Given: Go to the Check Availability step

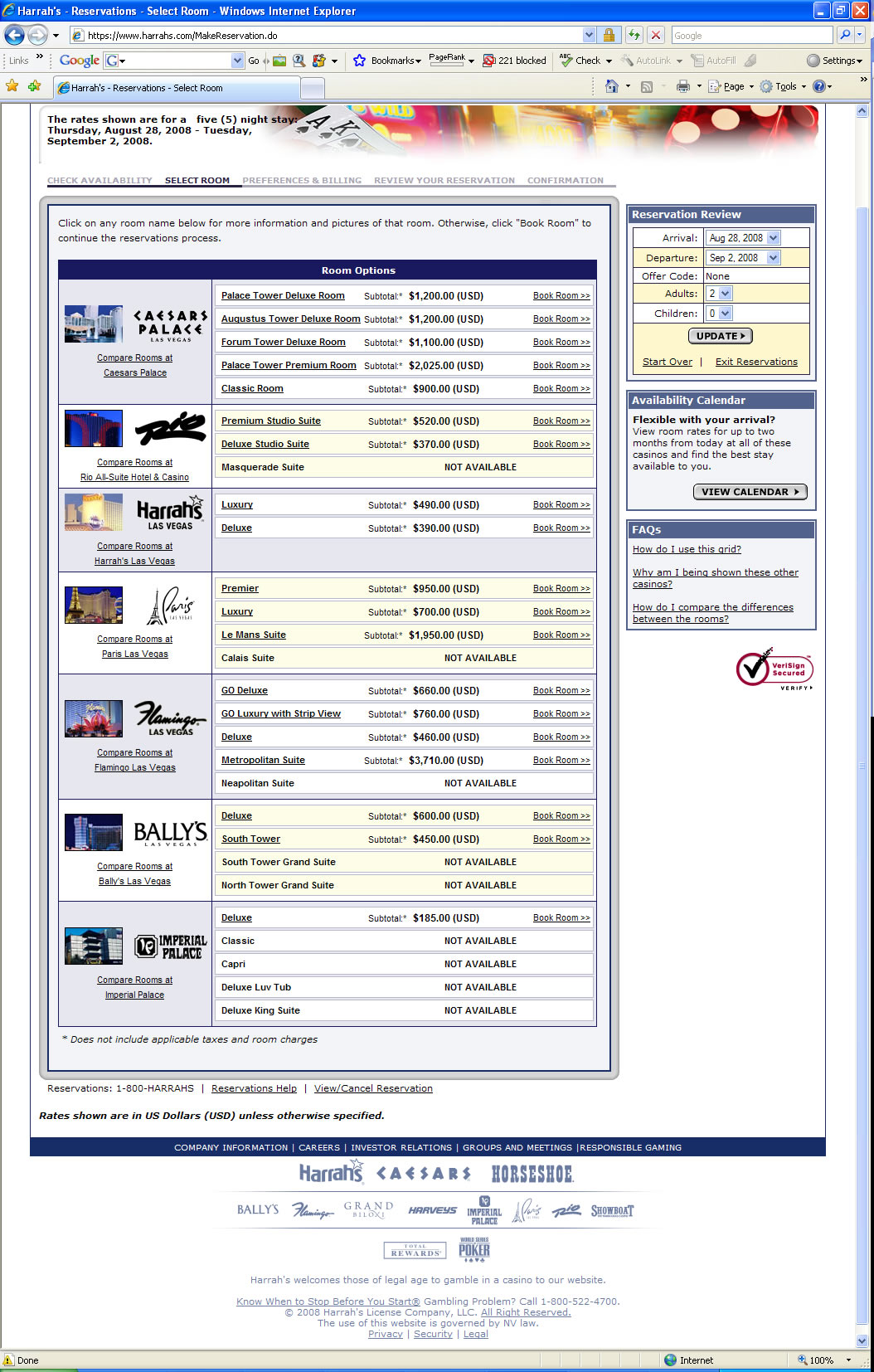Looking at the screenshot, I should pos(100,180).
